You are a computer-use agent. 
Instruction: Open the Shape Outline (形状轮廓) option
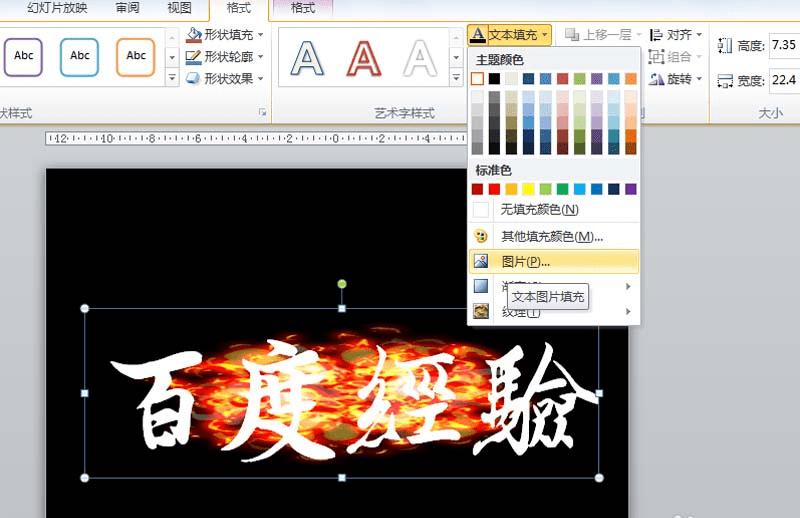tap(220, 57)
